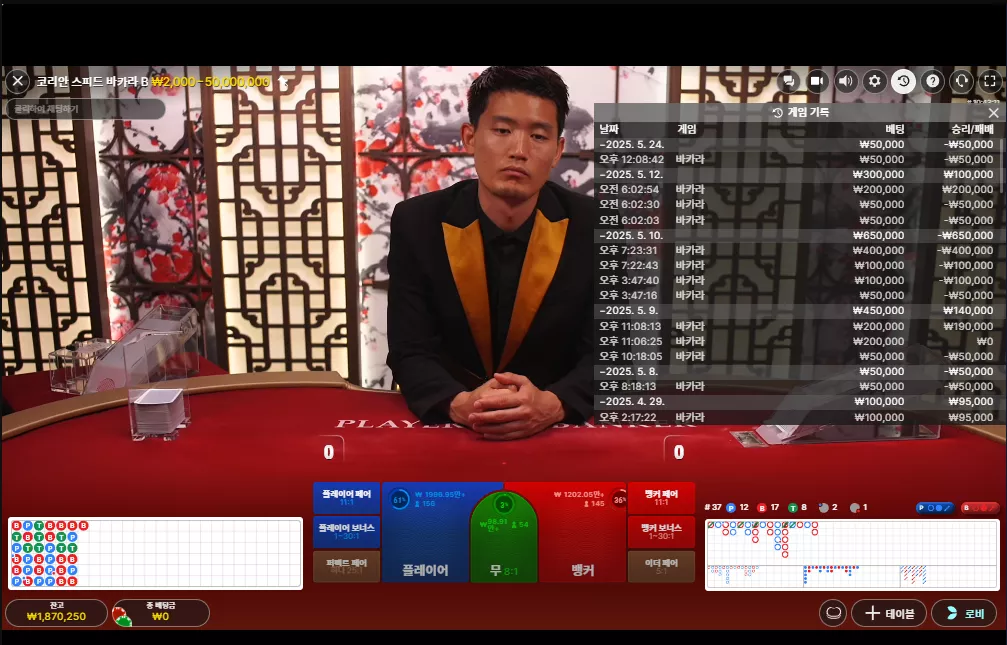This screenshot has width=1007, height=645.
Task: Open the 오후 3:47:16 바카라 record
Action: (x=798, y=296)
